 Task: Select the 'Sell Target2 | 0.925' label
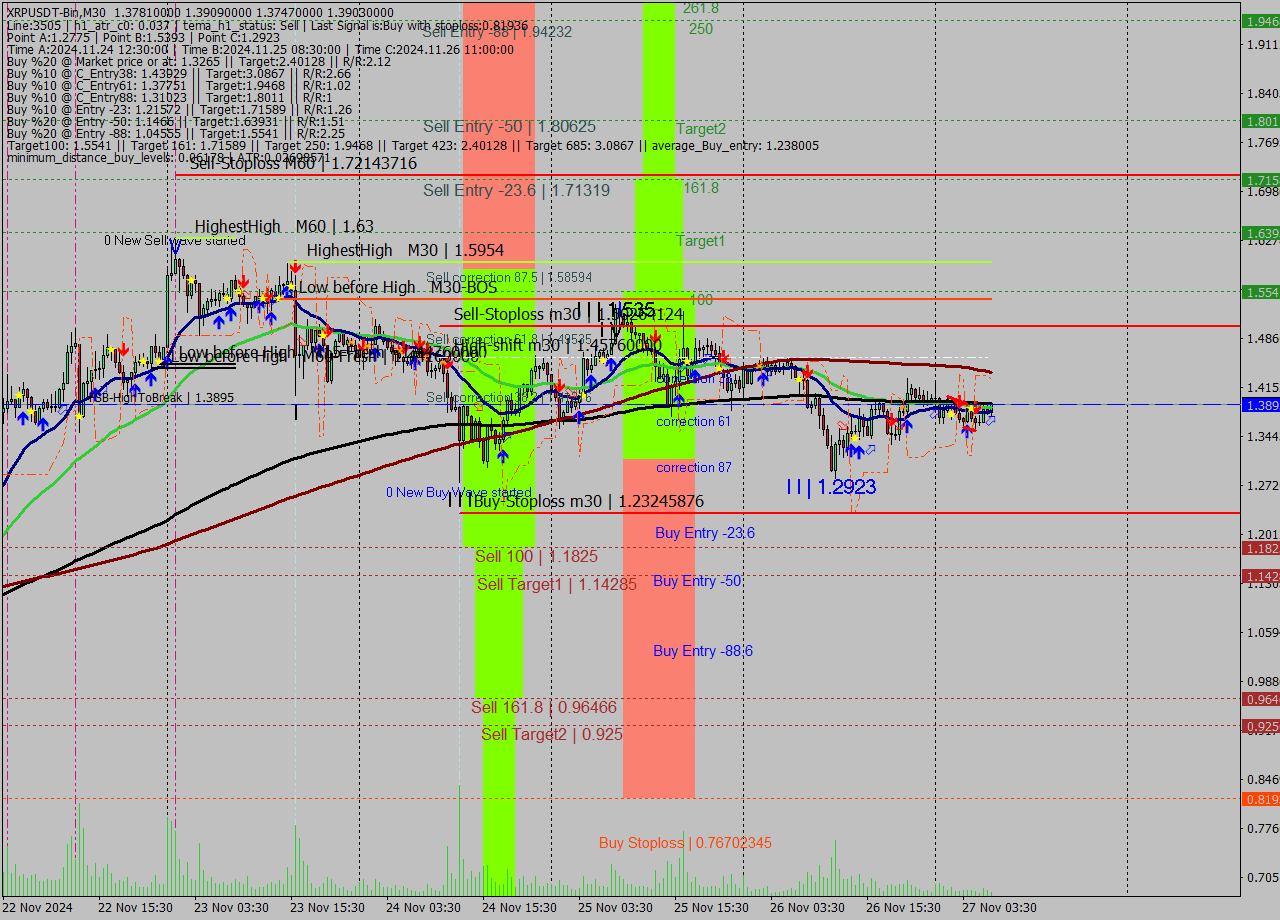pos(552,735)
